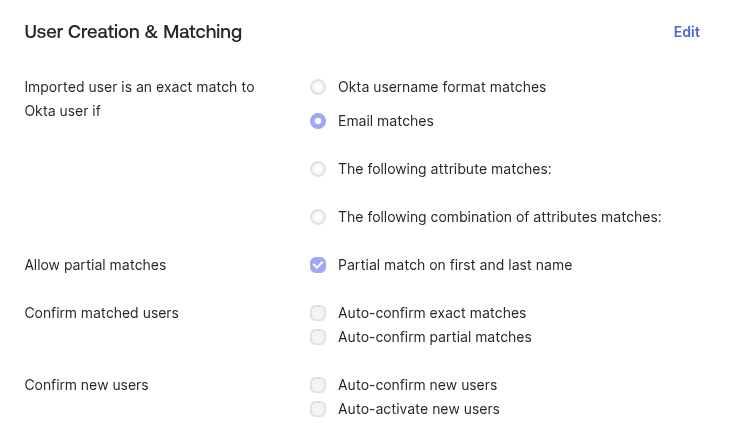Click the 'Auto-activate new users' label text
The height and width of the screenshot is (442, 744).
pos(418,409)
